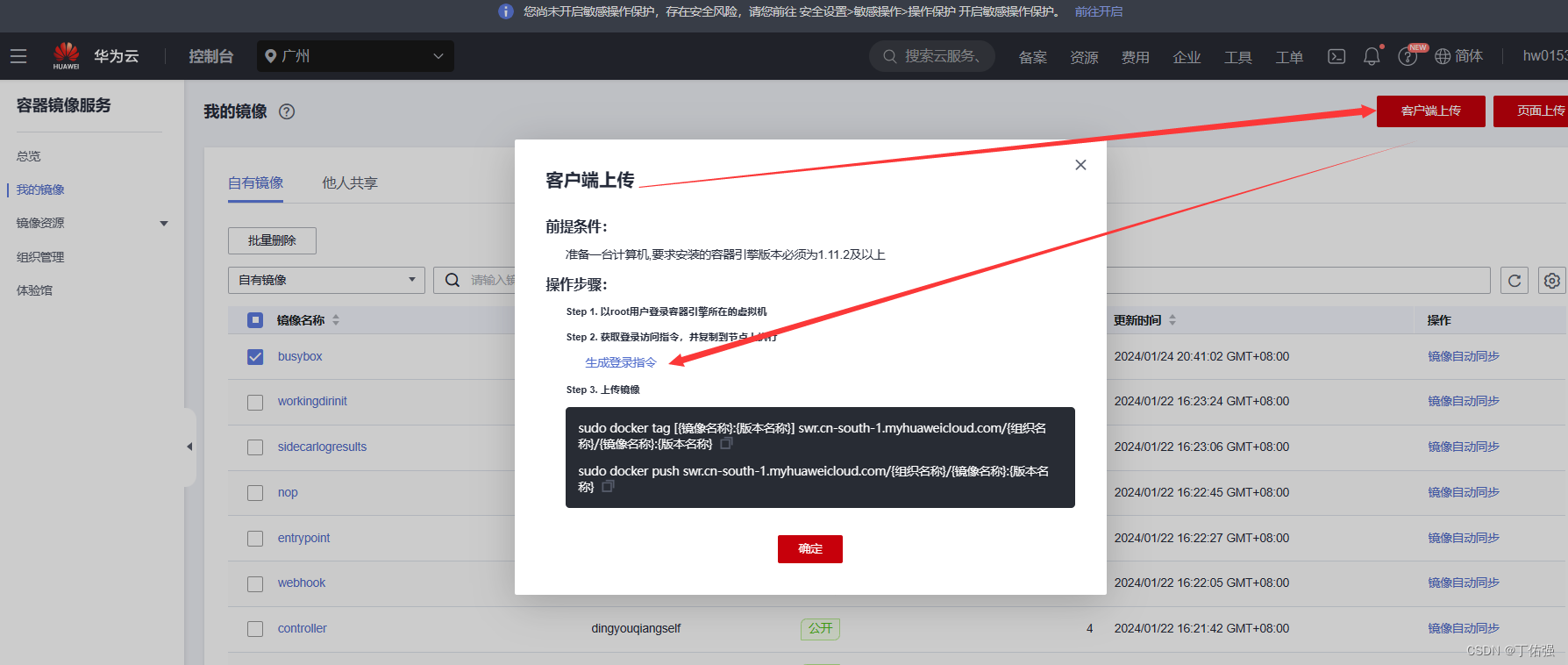Viewport: 1568px width, 665px height.
Task: Click 批量删除 button
Action: pyautogui.click(x=272, y=240)
